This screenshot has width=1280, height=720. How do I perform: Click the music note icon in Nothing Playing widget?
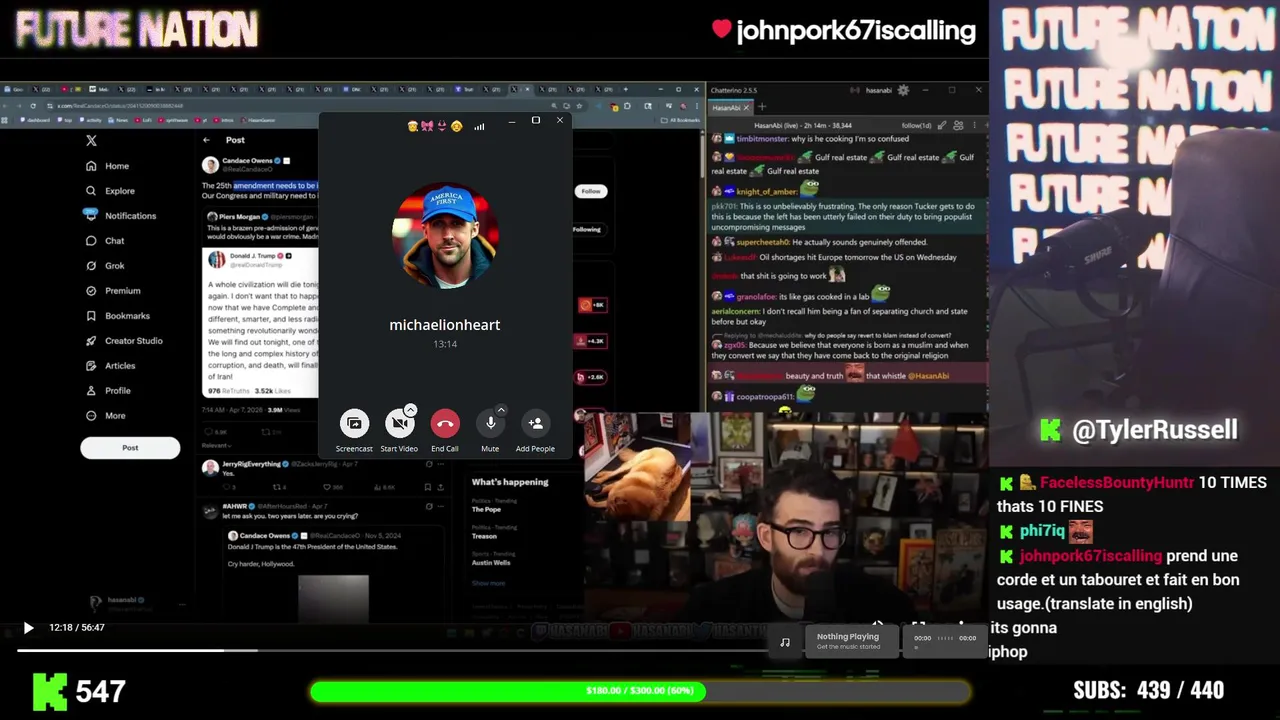click(x=785, y=642)
